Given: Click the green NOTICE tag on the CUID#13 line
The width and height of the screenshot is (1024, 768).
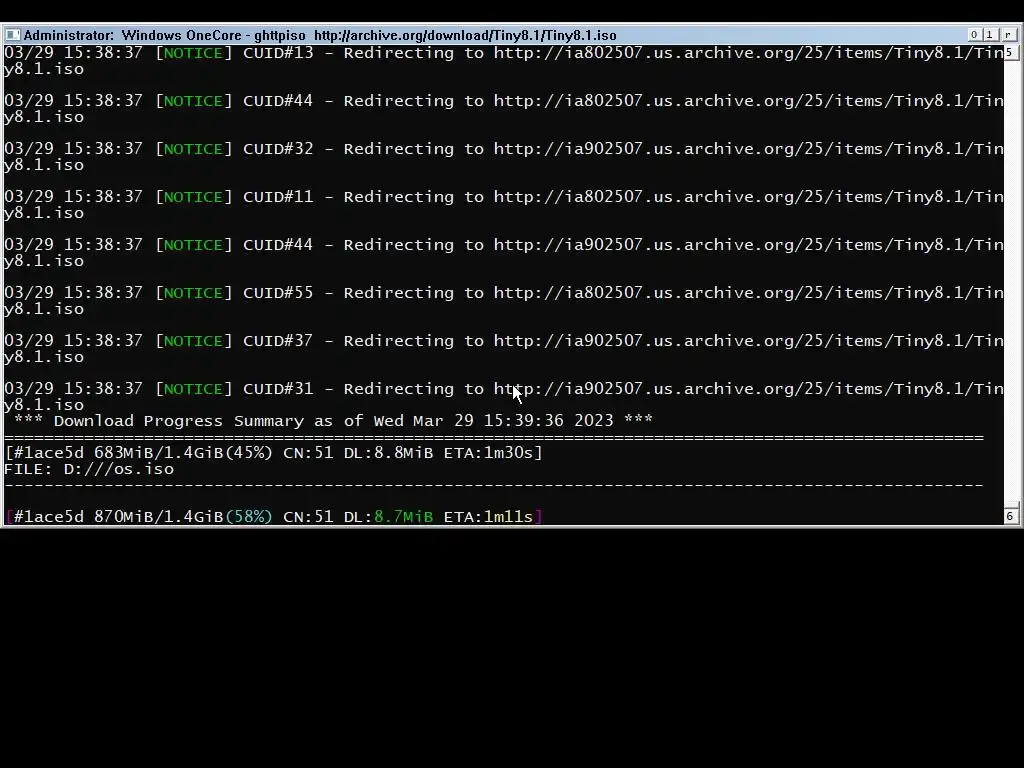Looking at the screenshot, I should click(x=193, y=53).
